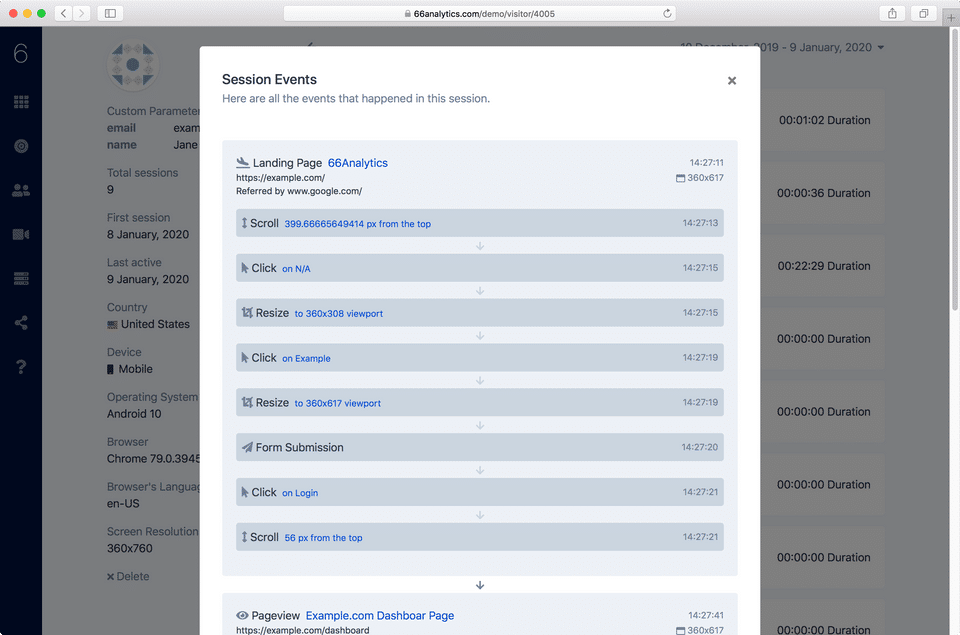Open the dashboard grid icon in sidebar
The width and height of the screenshot is (960, 635).
(x=21, y=102)
